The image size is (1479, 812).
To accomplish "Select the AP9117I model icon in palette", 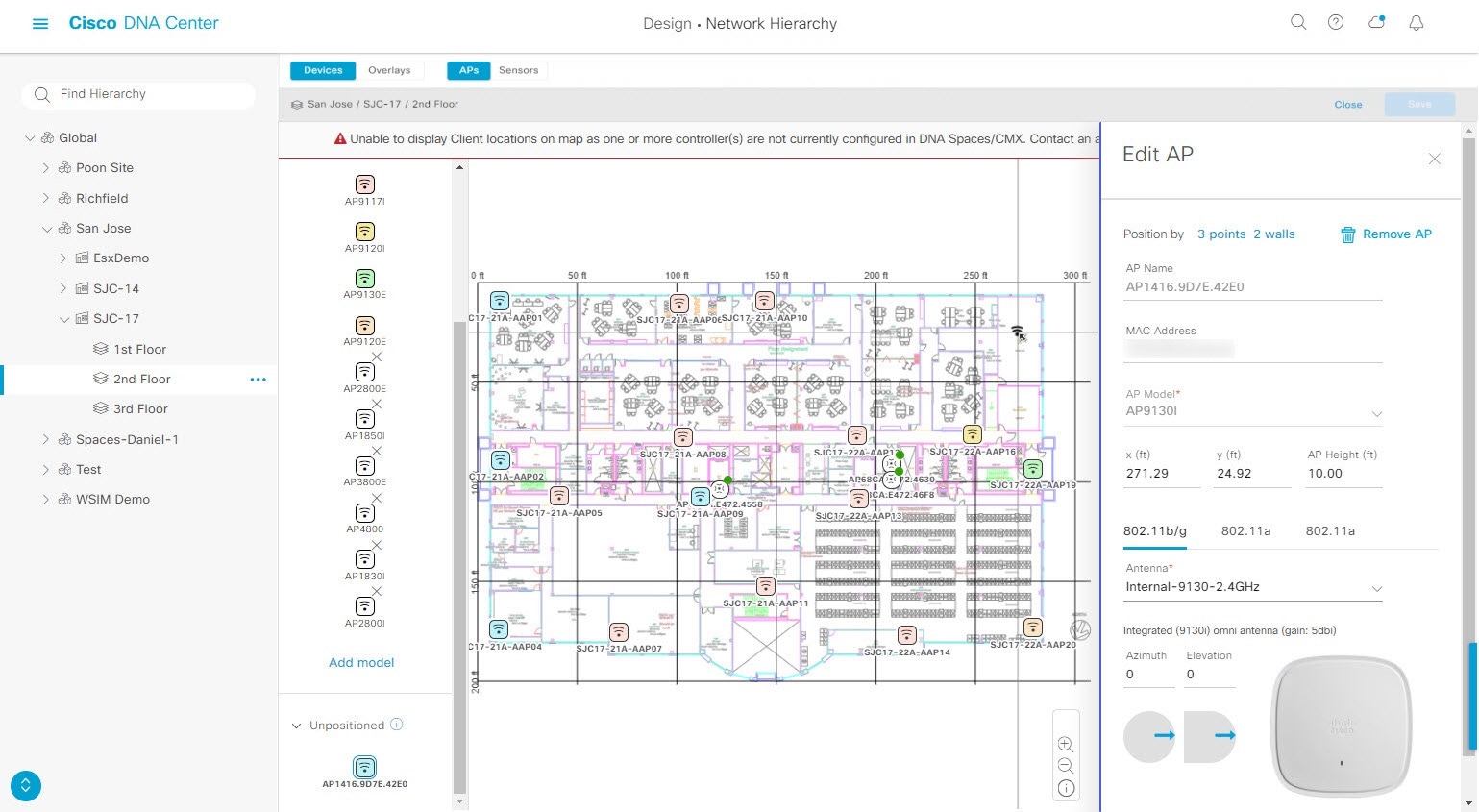I will click(x=365, y=185).
